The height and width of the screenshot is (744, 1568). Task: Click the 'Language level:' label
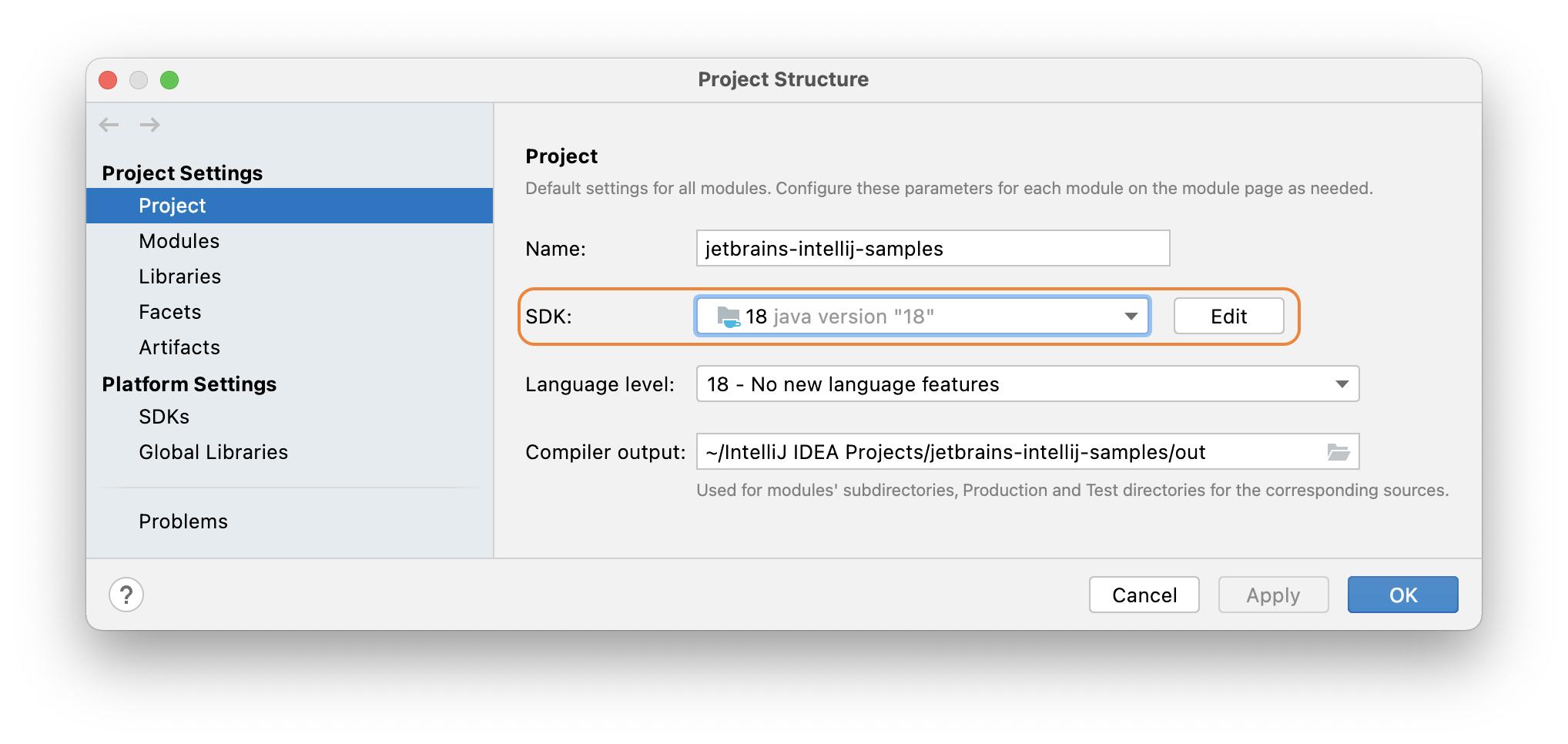600,384
